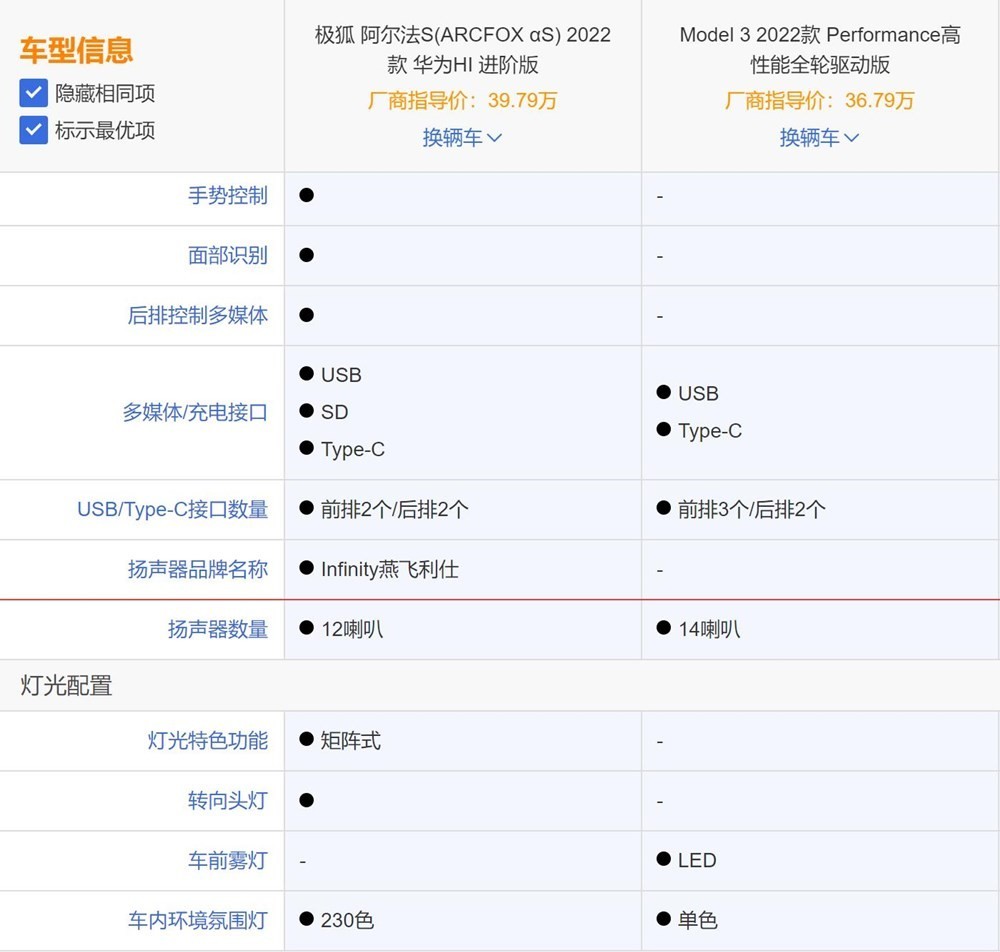Select the 灯光特色功能 parameter link
Image resolution: width=1000 pixels, height=952 pixels.
pos(208,741)
